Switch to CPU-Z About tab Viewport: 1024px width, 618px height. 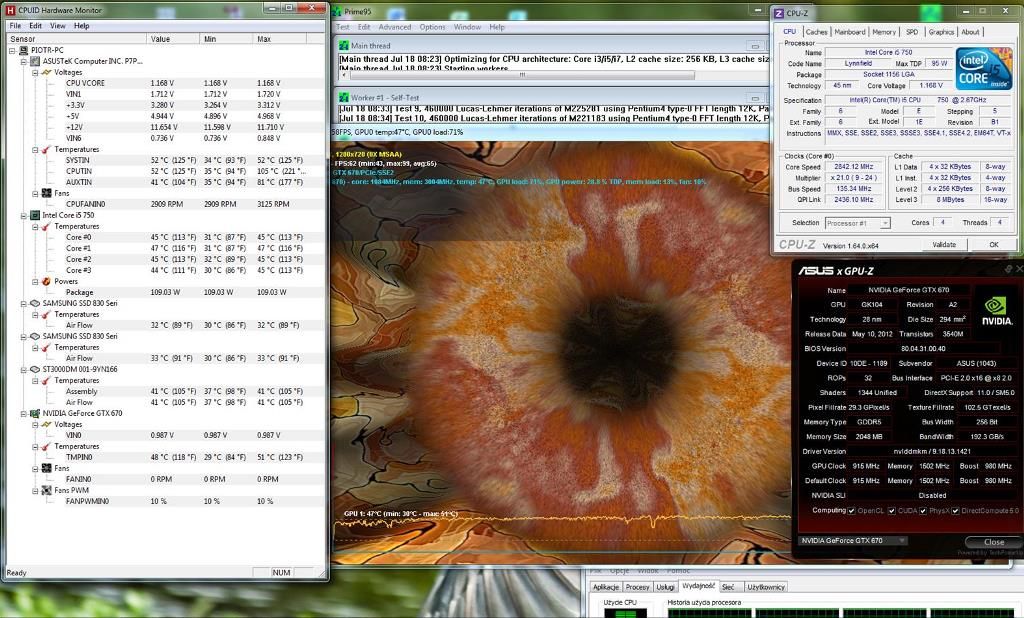(970, 31)
